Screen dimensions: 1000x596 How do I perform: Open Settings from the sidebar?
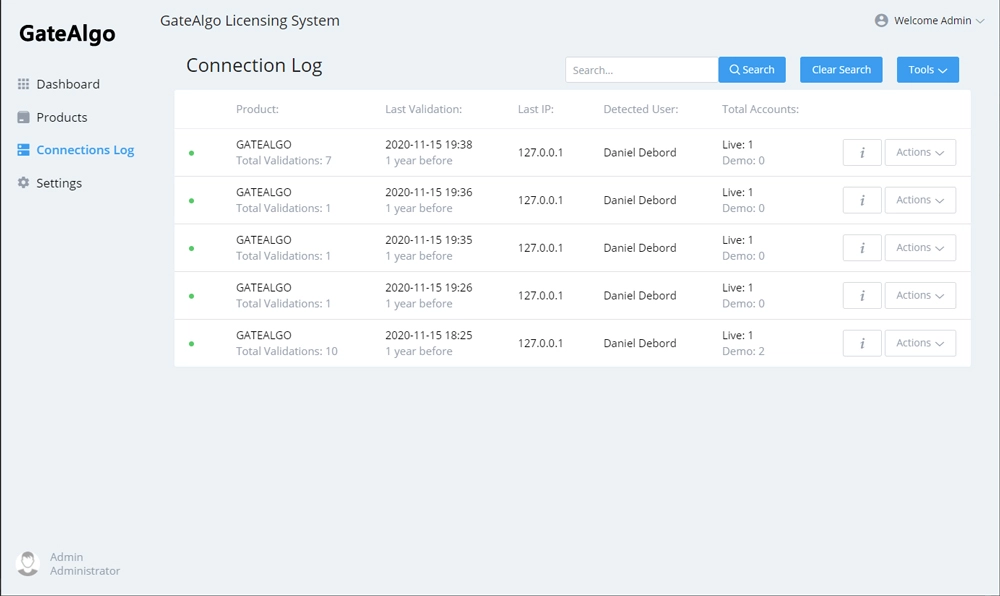click(50, 183)
